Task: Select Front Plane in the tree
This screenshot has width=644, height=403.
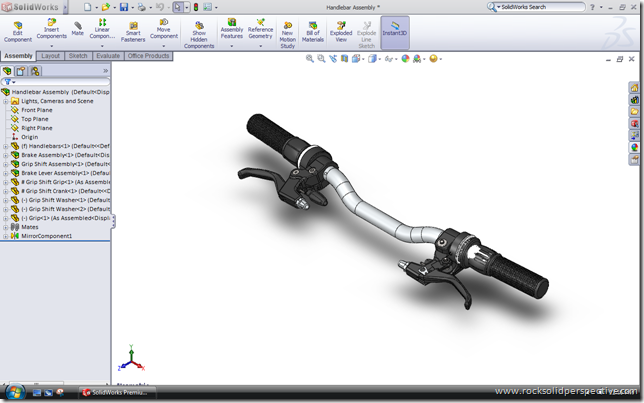Action: pos(37,110)
